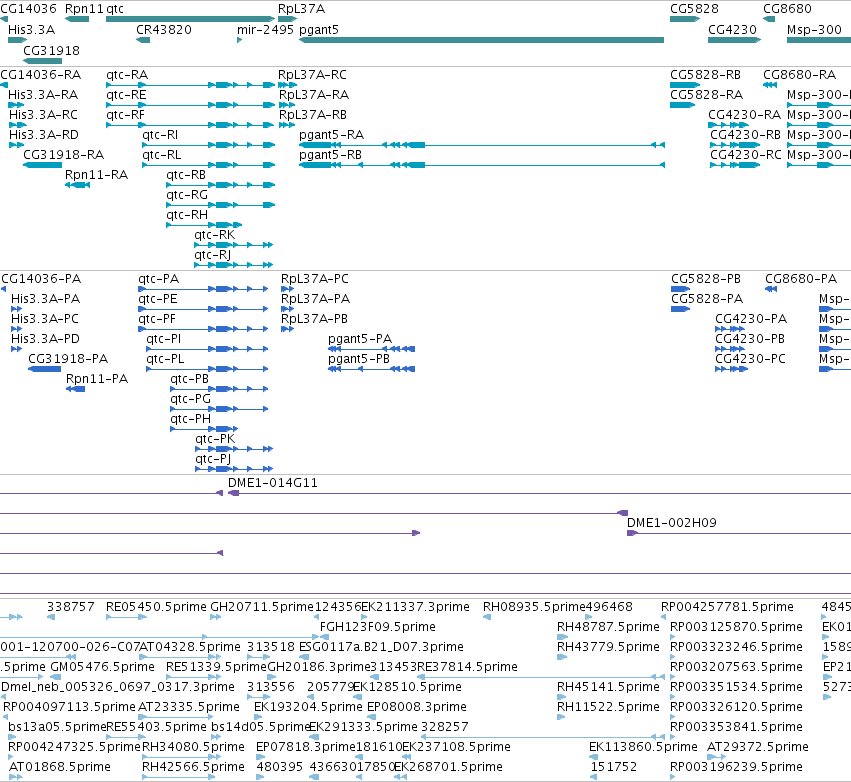Click the mir-2495 gene label
The width and height of the screenshot is (851, 782).
265,30
